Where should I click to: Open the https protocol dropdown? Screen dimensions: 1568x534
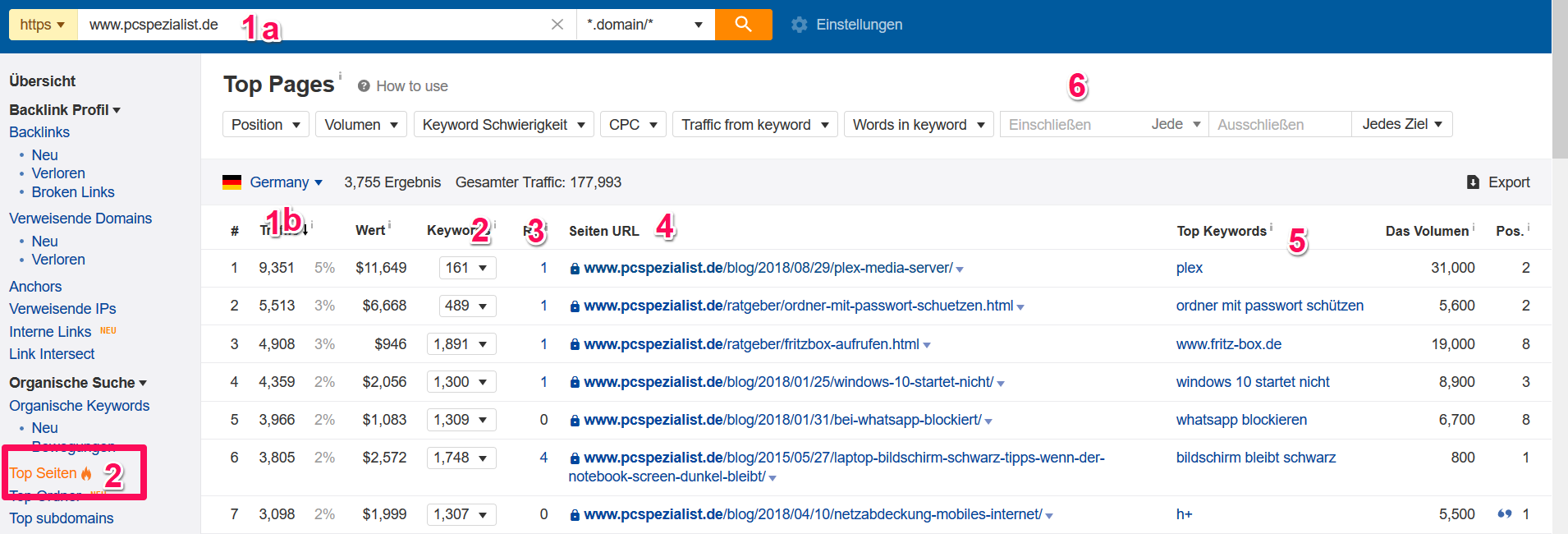click(43, 25)
